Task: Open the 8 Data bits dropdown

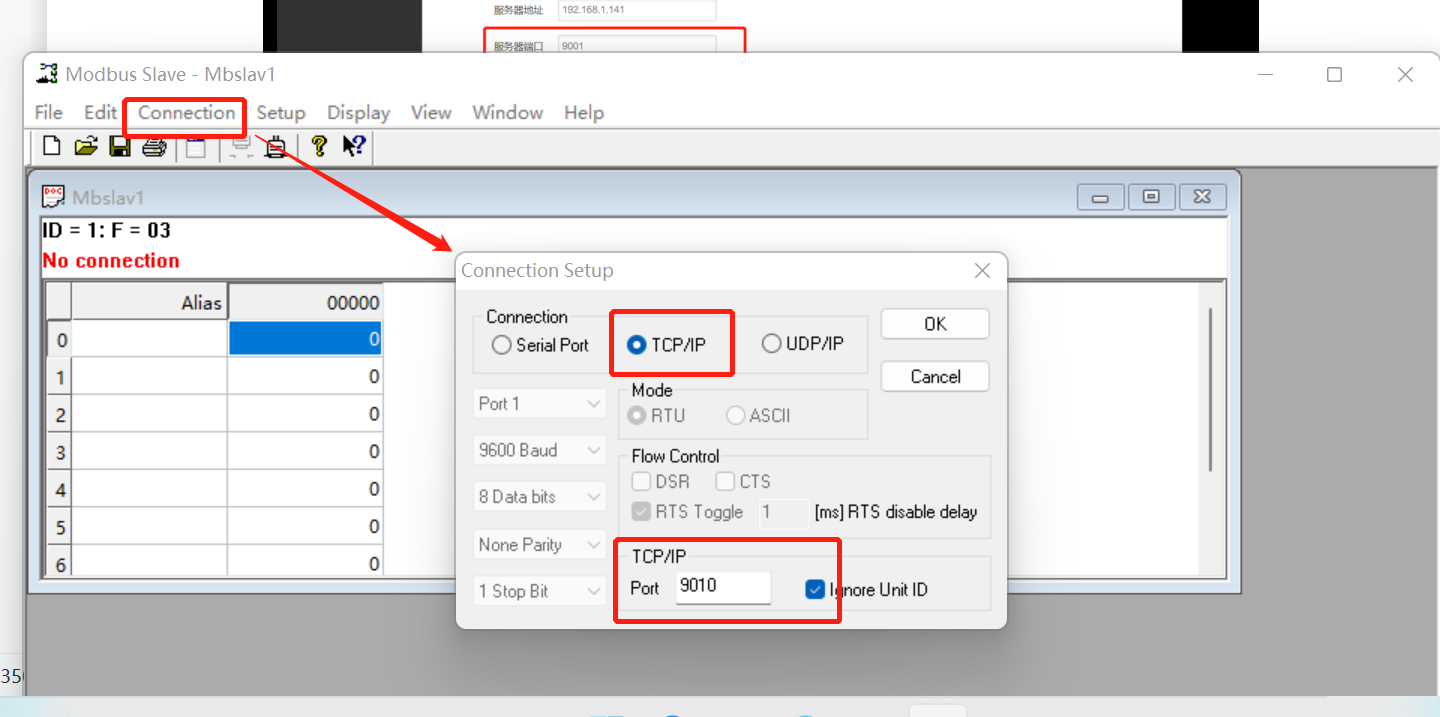Action: coord(540,497)
